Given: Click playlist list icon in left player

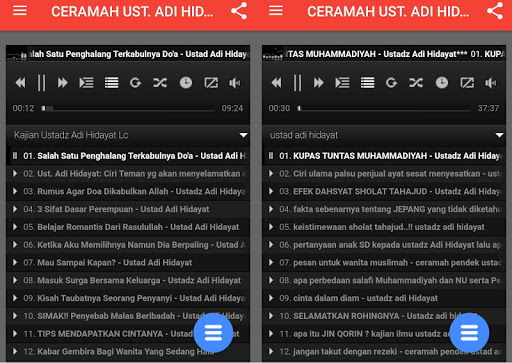Looking at the screenshot, I should tap(111, 82).
